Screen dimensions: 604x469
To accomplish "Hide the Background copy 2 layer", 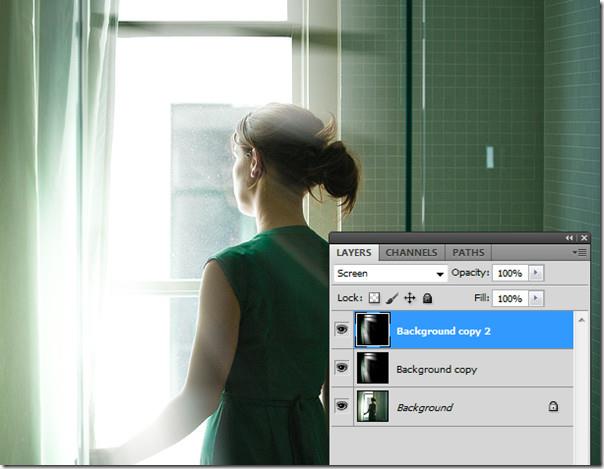I will pyautogui.click(x=342, y=330).
